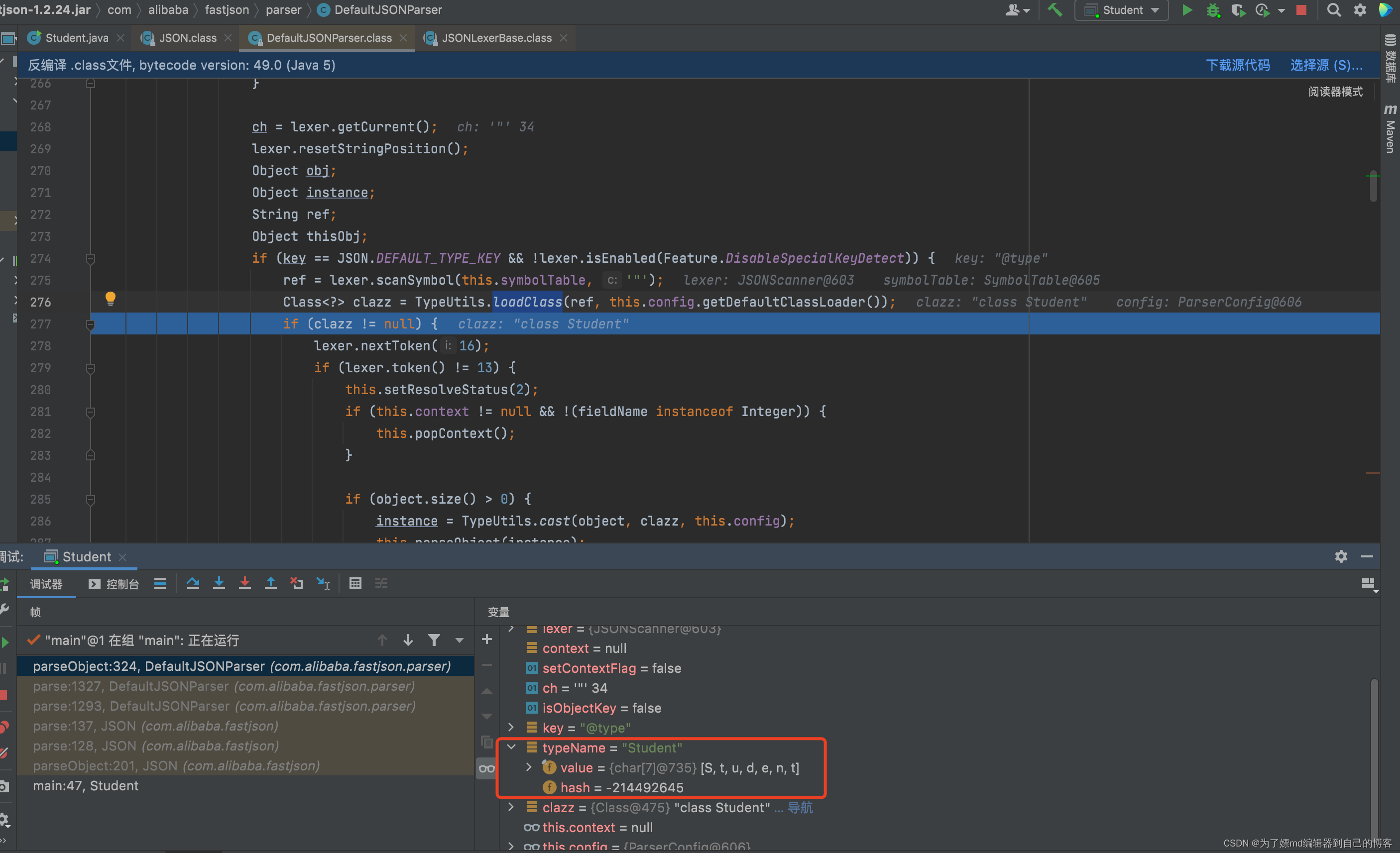
Task: Click the 阅读器模式 reader mode button
Action: [1335, 92]
